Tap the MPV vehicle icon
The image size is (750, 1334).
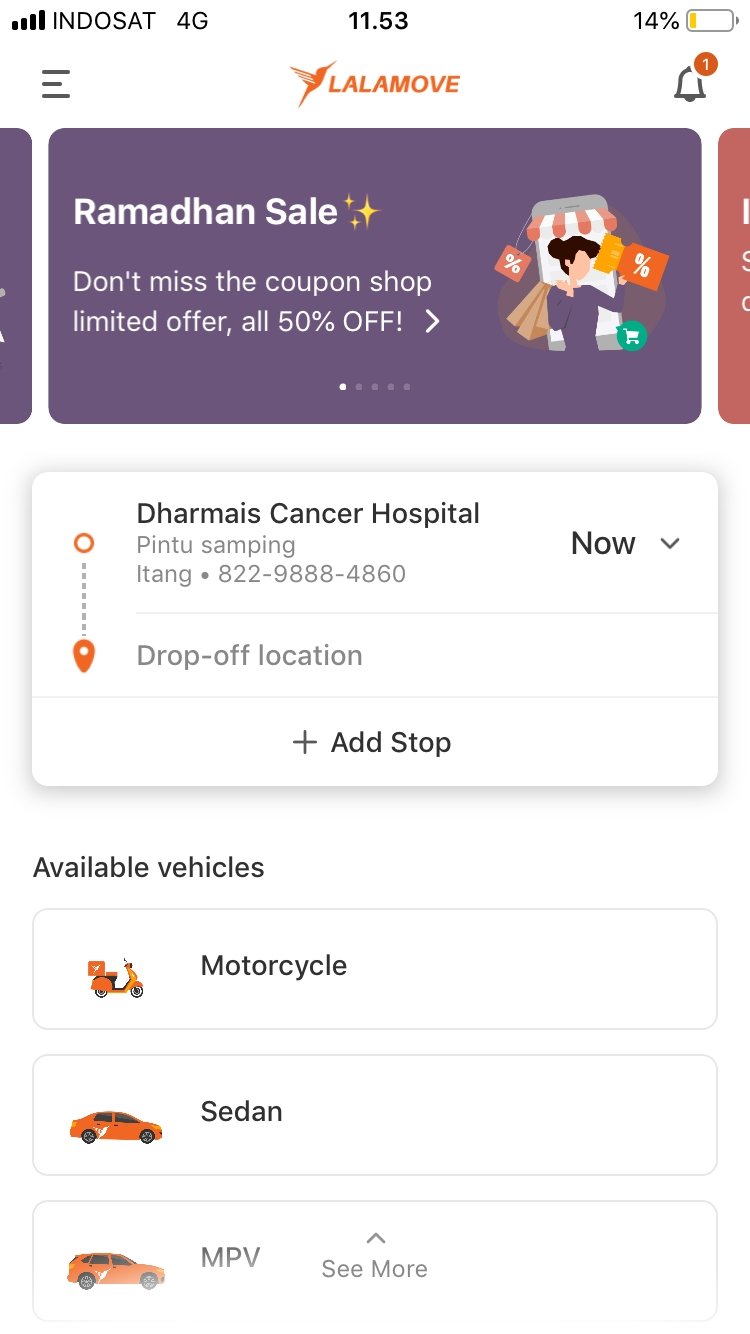[116, 1270]
